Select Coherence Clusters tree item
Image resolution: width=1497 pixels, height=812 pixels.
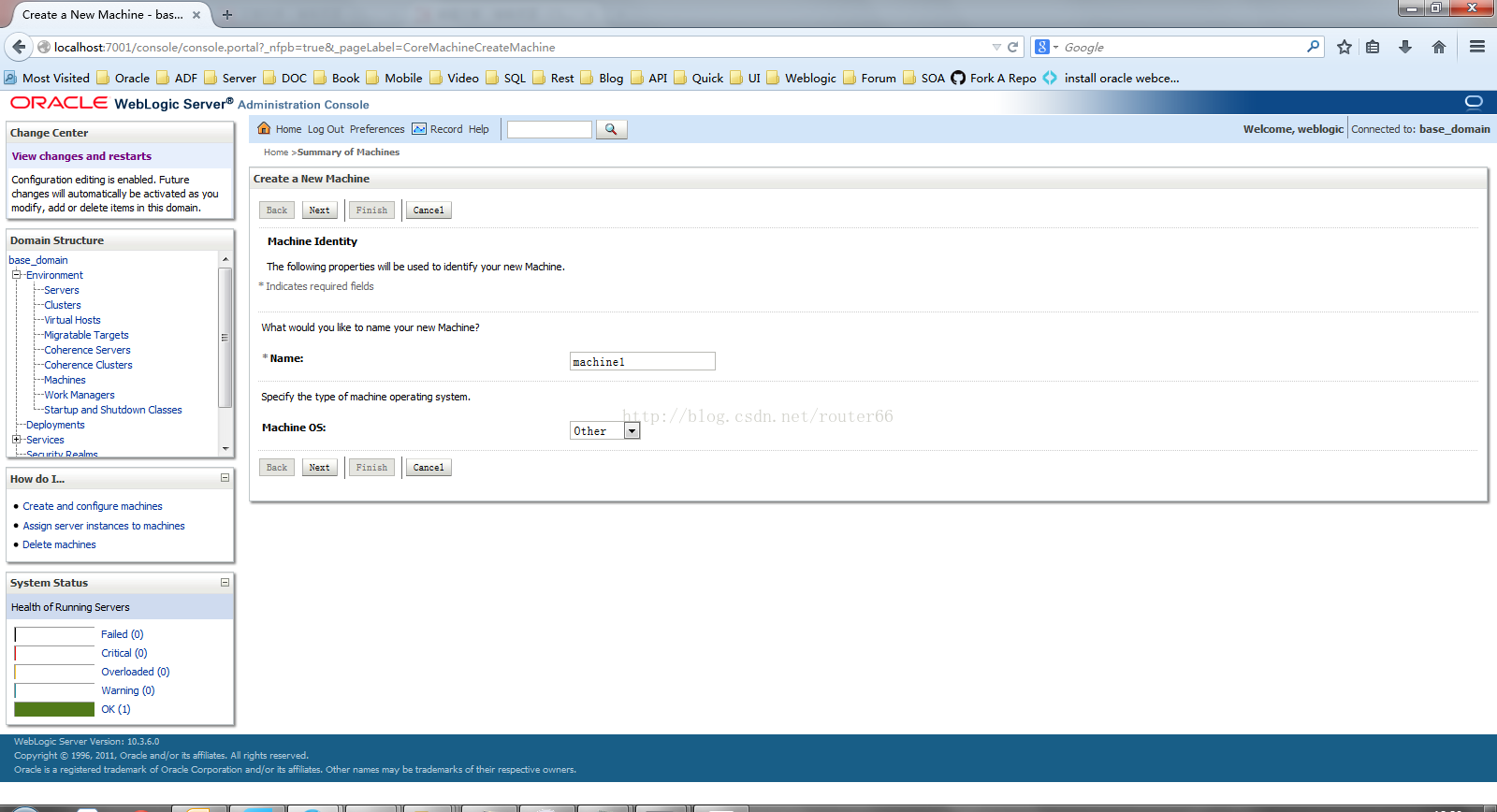tap(88, 365)
